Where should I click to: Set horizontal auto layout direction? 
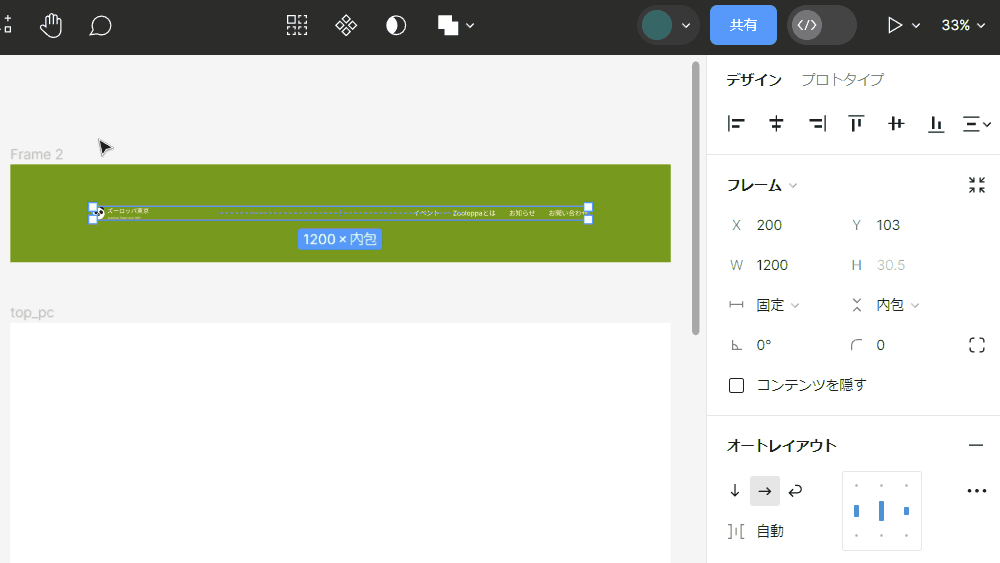(765, 490)
